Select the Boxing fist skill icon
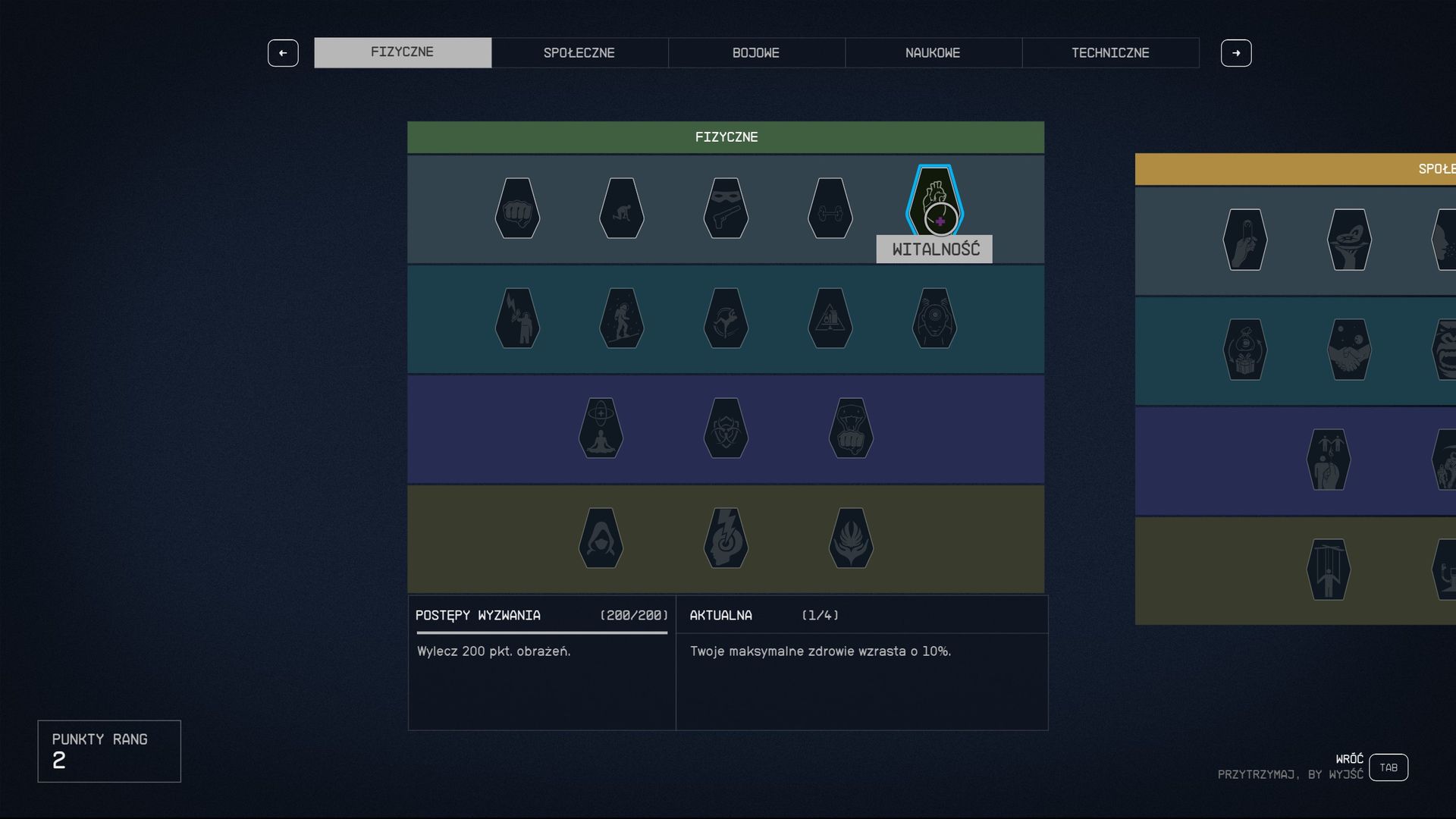The height and width of the screenshot is (819, 1456). [517, 209]
